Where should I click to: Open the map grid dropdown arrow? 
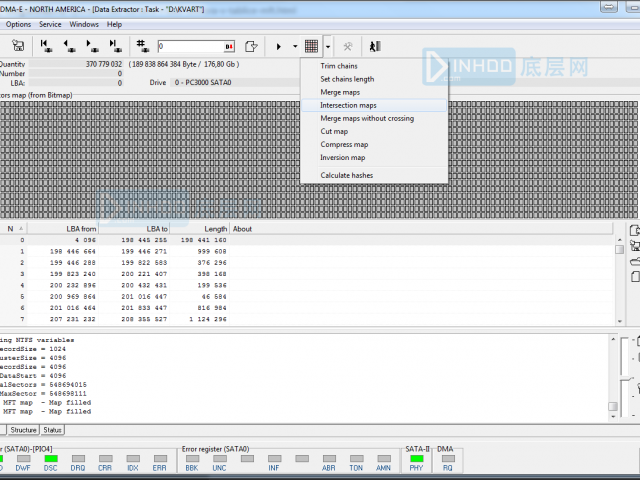pos(328,47)
